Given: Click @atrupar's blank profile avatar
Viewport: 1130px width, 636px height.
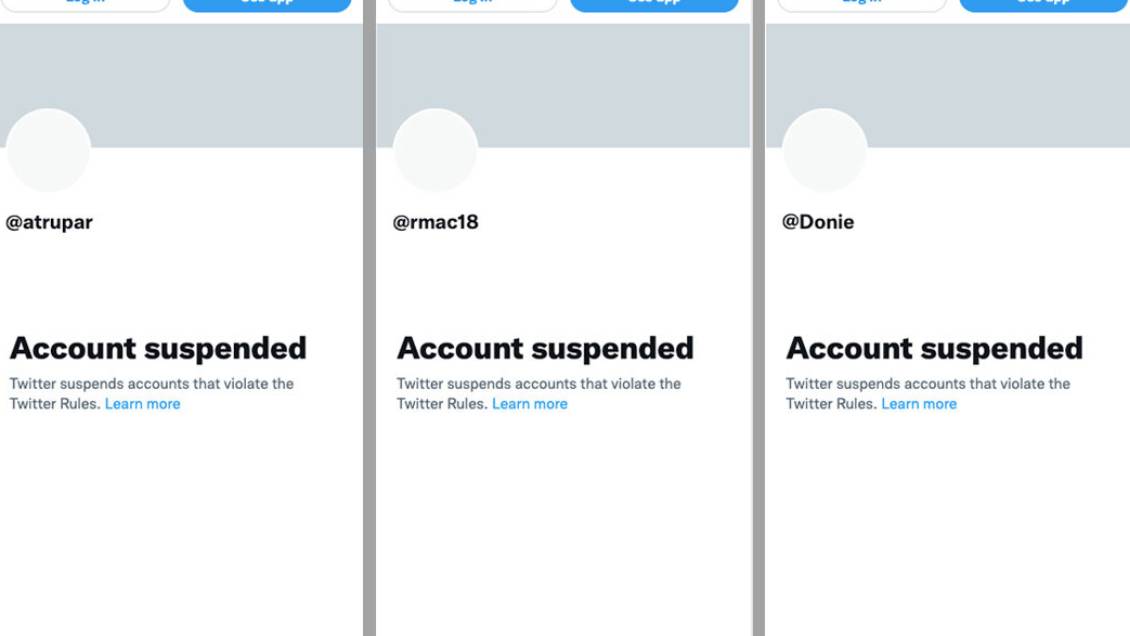Looking at the screenshot, I should (x=48, y=150).
